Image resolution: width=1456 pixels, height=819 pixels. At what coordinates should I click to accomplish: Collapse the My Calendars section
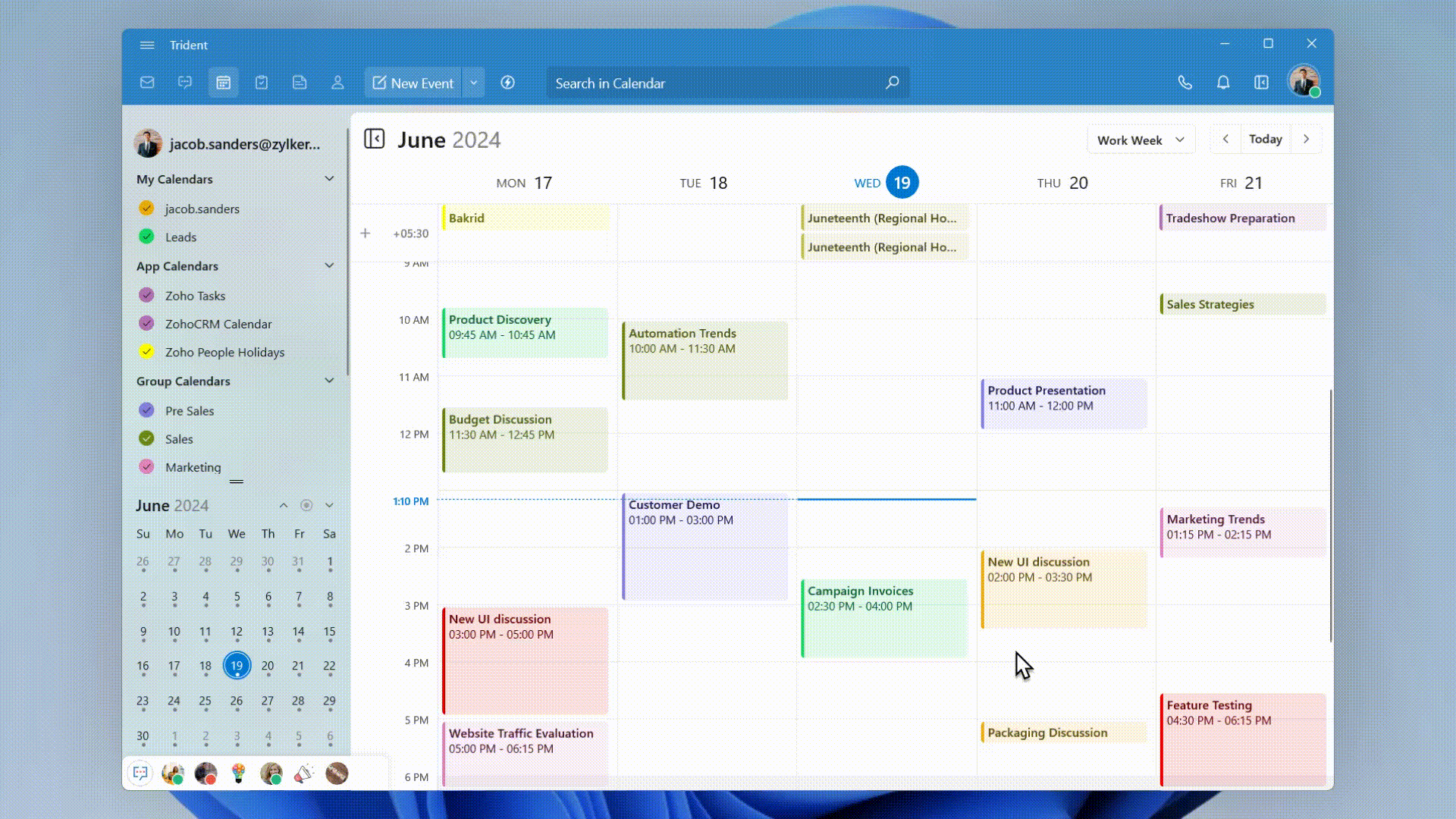(x=329, y=179)
